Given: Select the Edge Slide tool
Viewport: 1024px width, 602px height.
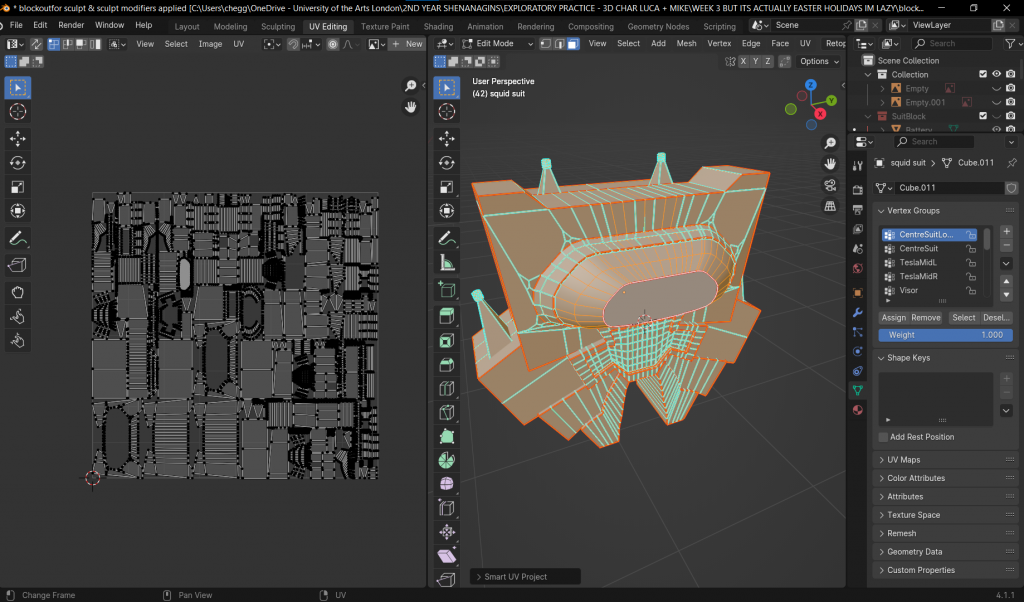Looking at the screenshot, I should point(447,508).
